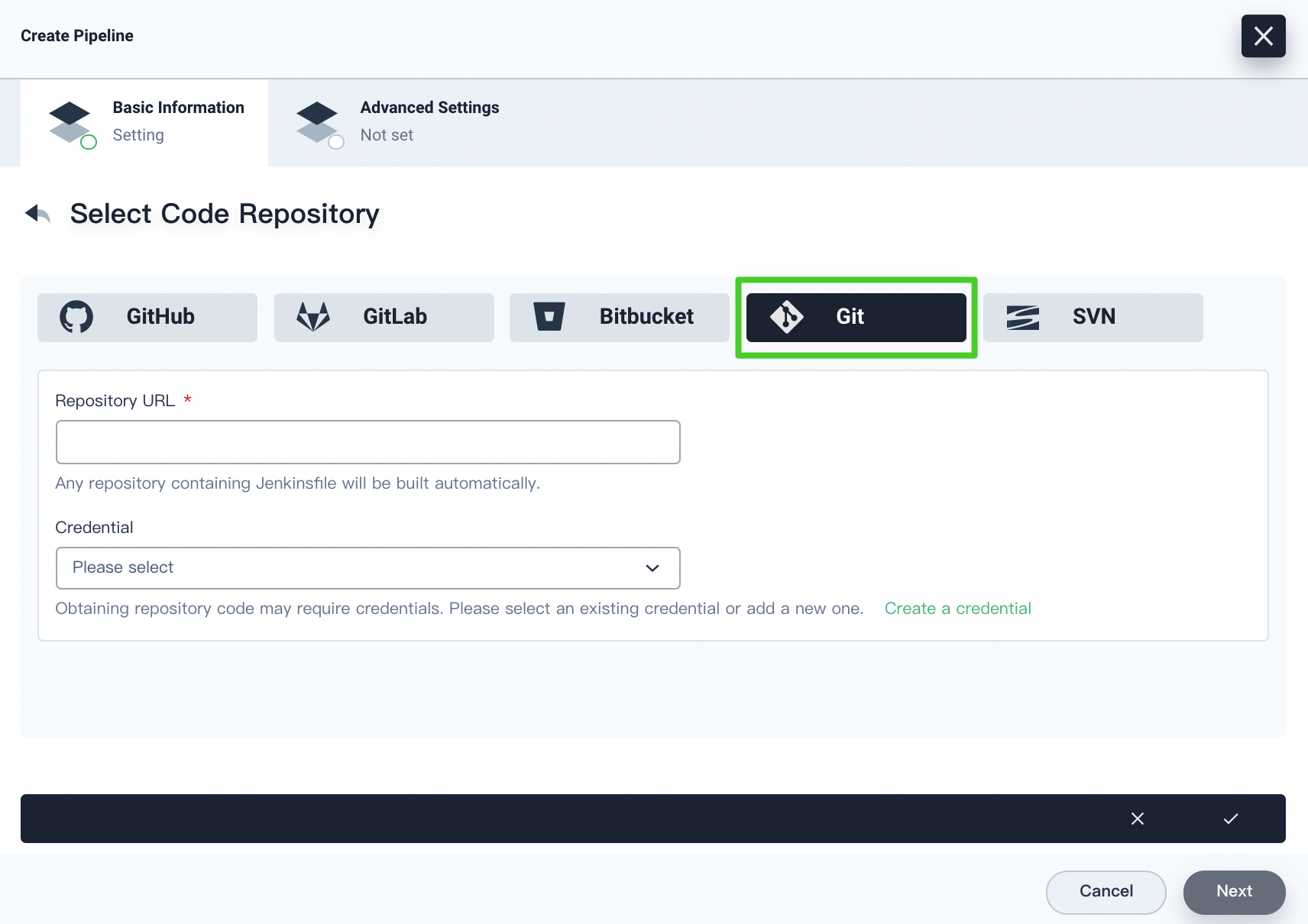Click the Create a credential link
The image size is (1308, 924).
pos(957,609)
